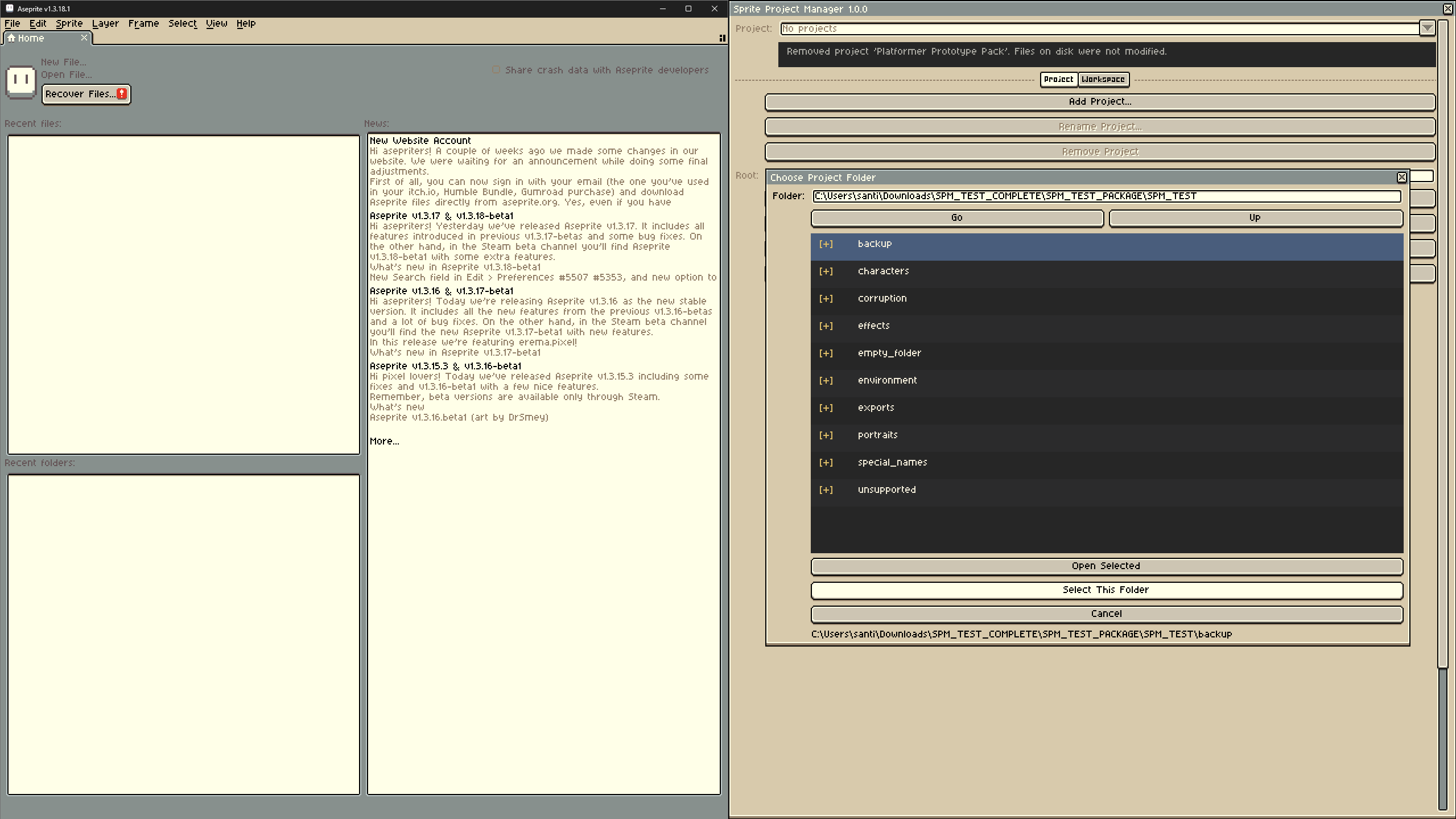Click New File... link

coord(64,62)
